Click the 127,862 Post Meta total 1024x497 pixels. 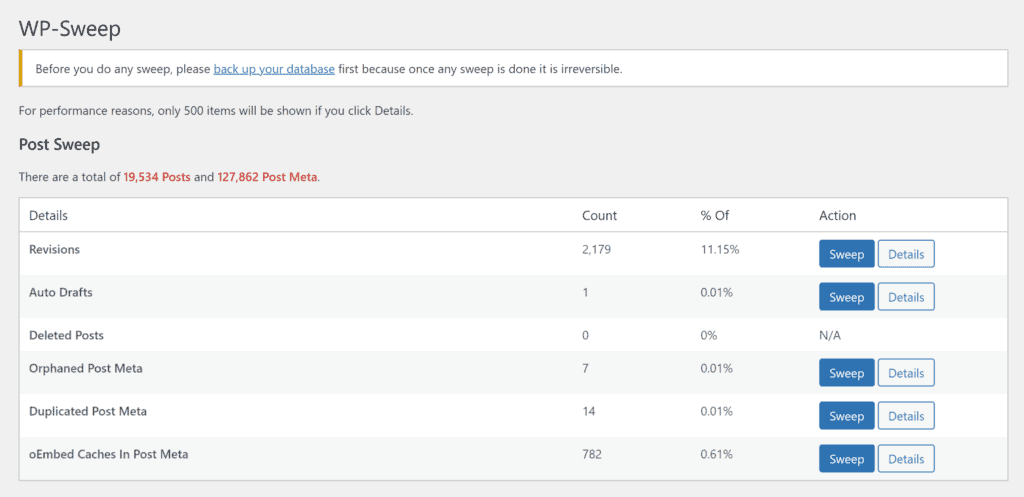point(266,177)
